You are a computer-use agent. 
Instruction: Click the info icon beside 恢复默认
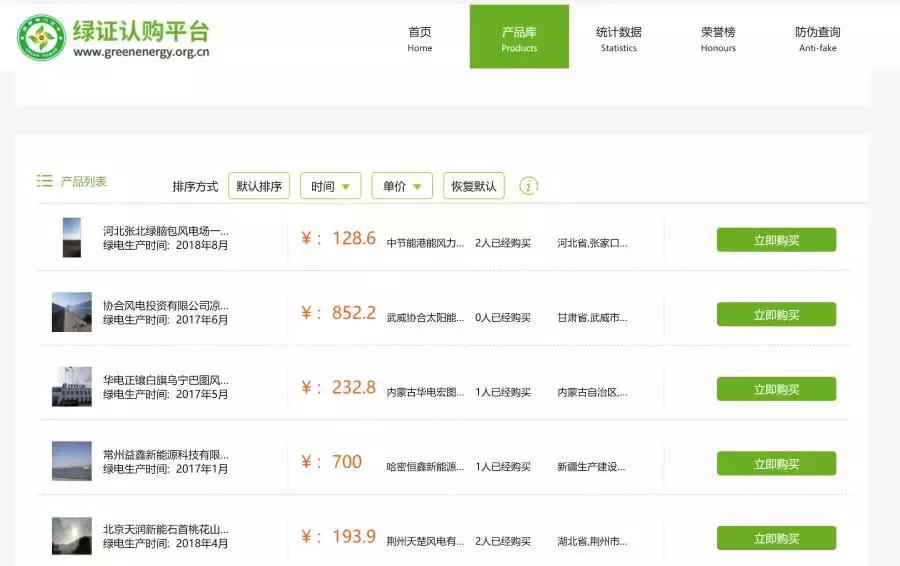[x=528, y=186]
